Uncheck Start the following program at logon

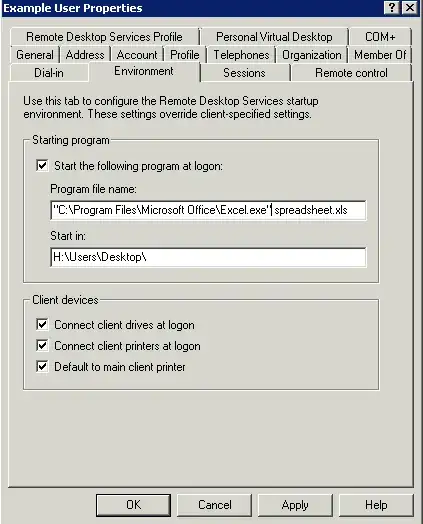point(42,165)
